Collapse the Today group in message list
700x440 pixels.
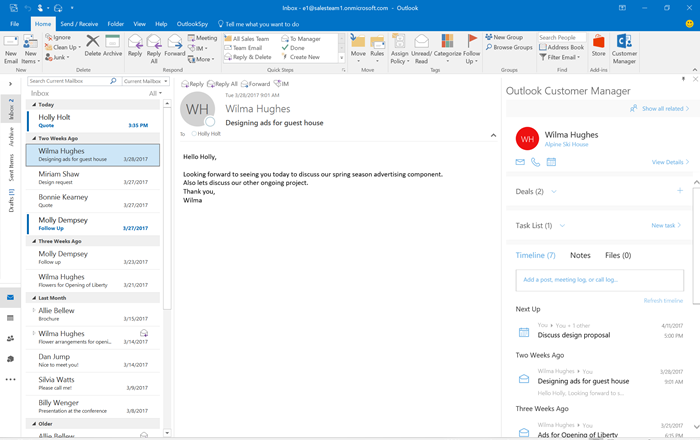(34, 104)
